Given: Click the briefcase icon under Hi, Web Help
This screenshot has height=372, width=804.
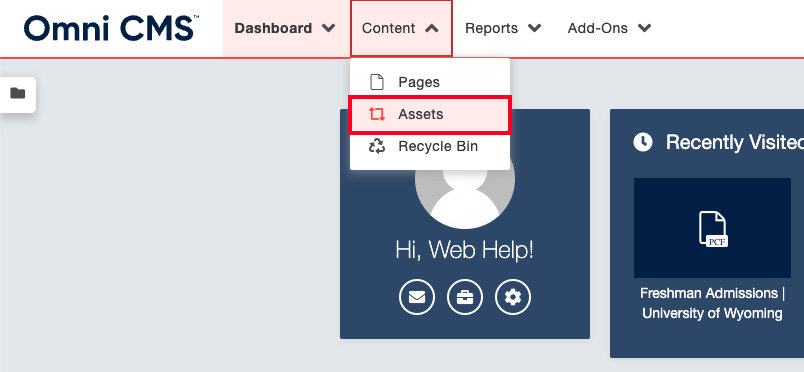Looking at the screenshot, I should 465,297.
